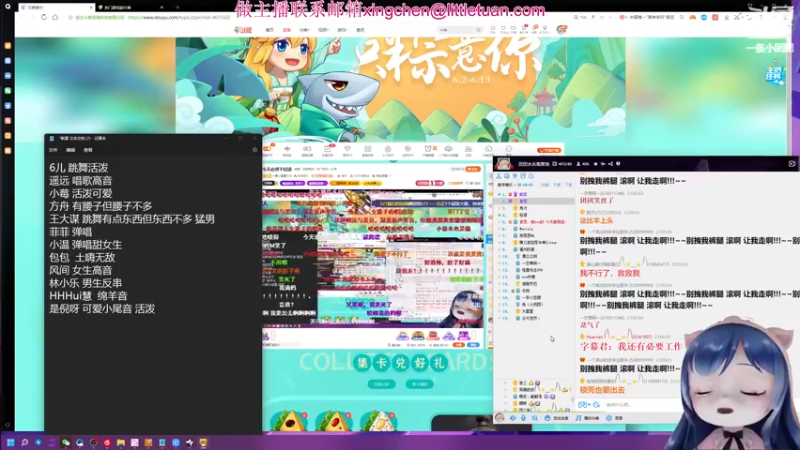Switch to the second browser tab

click(x=130, y=8)
